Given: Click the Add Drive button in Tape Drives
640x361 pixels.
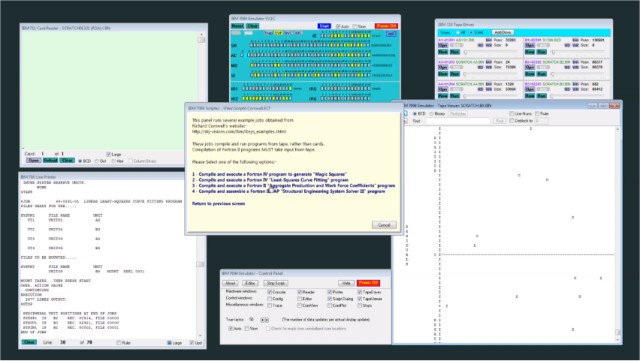Looking at the screenshot, I should [x=502, y=32].
